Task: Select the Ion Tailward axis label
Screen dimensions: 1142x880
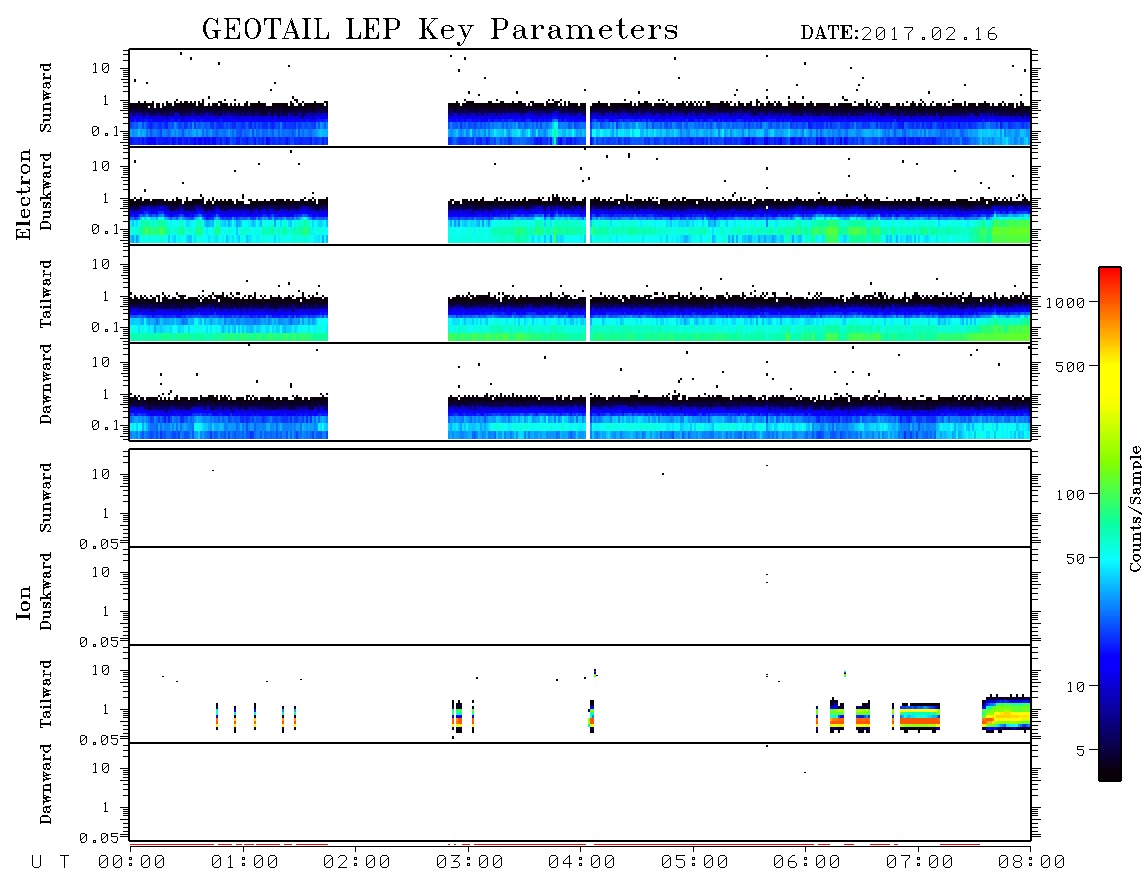Action: pyautogui.click(x=46, y=693)
